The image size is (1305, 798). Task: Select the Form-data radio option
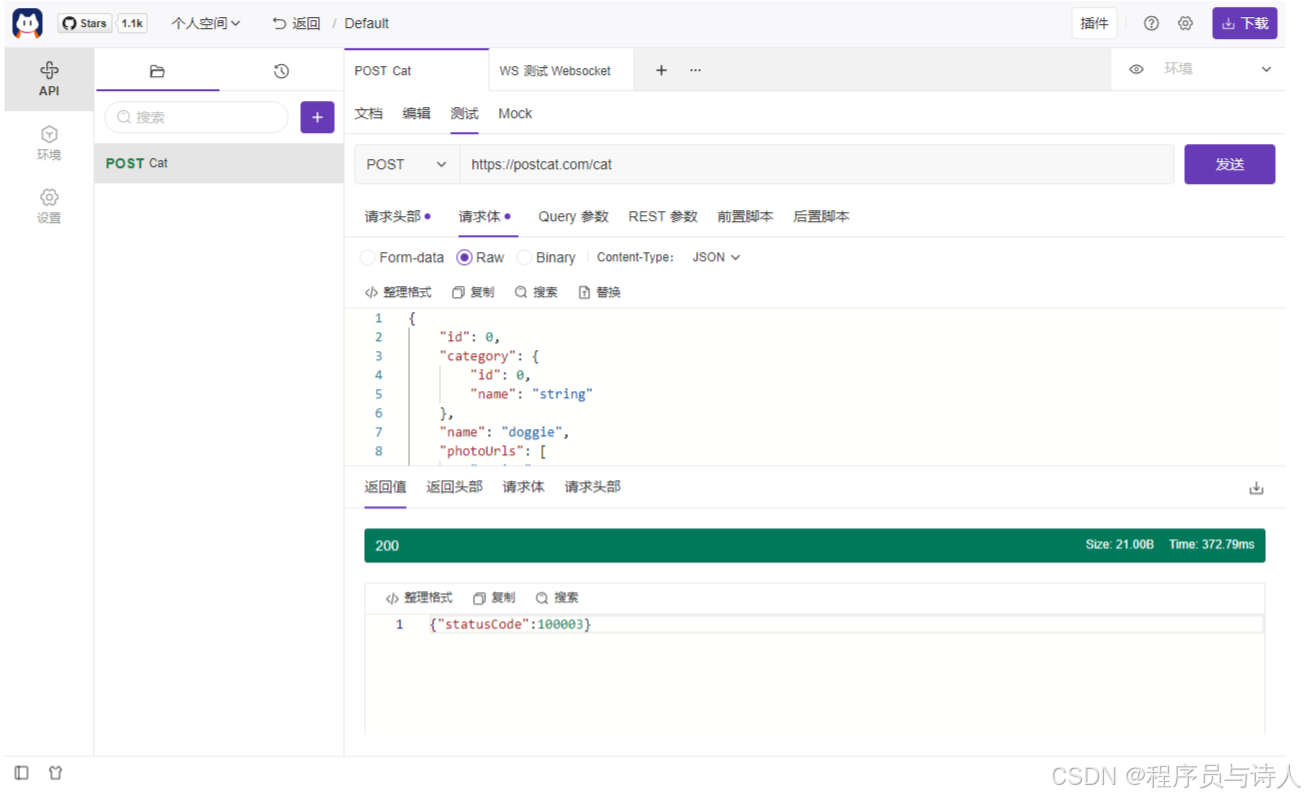(x=402, y=257)
